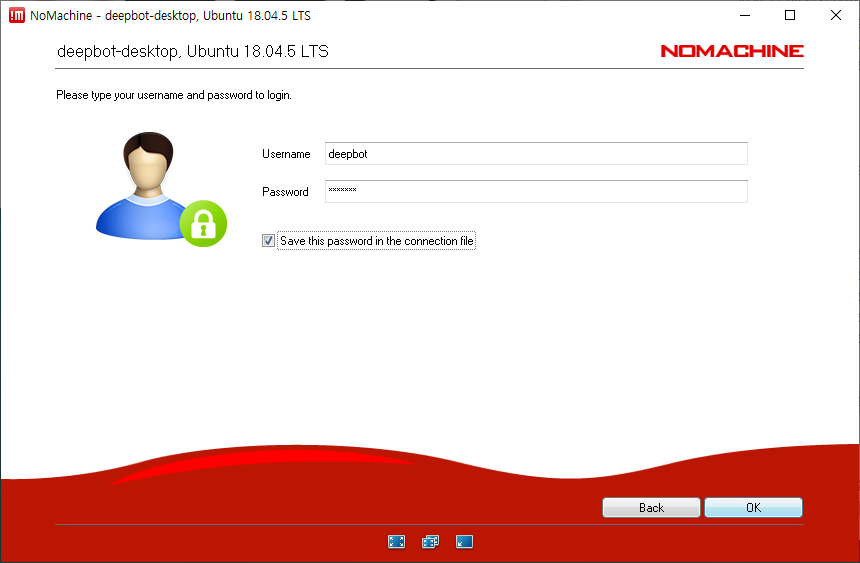Click the user avatar with green lock
Image resolution: width=860 pixels, height=563 pixels.
[161, 189]
